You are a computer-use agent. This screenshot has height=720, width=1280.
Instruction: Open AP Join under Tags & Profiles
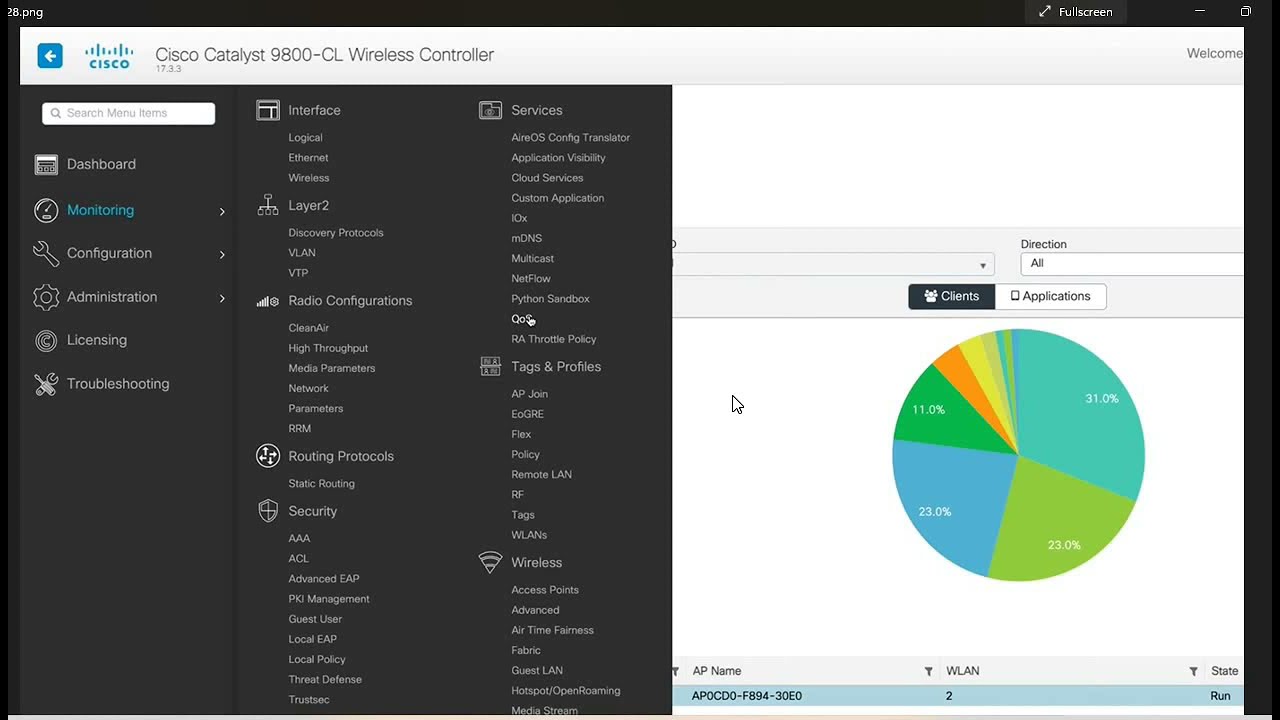pyautogui.click(x=529, y=394)
